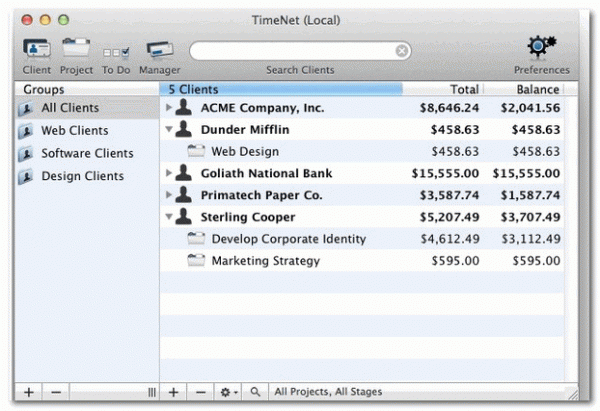Click ACME total $8,646.24

(x=449, y=108)
